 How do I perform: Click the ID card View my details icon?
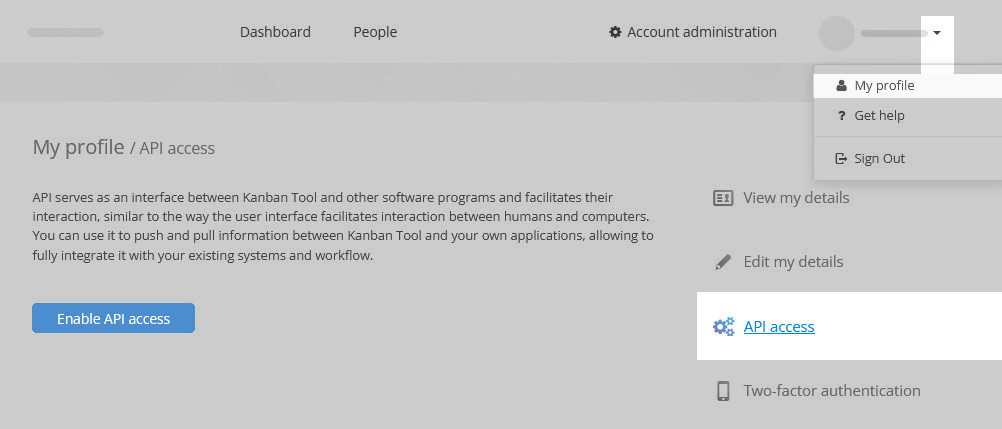723,198
